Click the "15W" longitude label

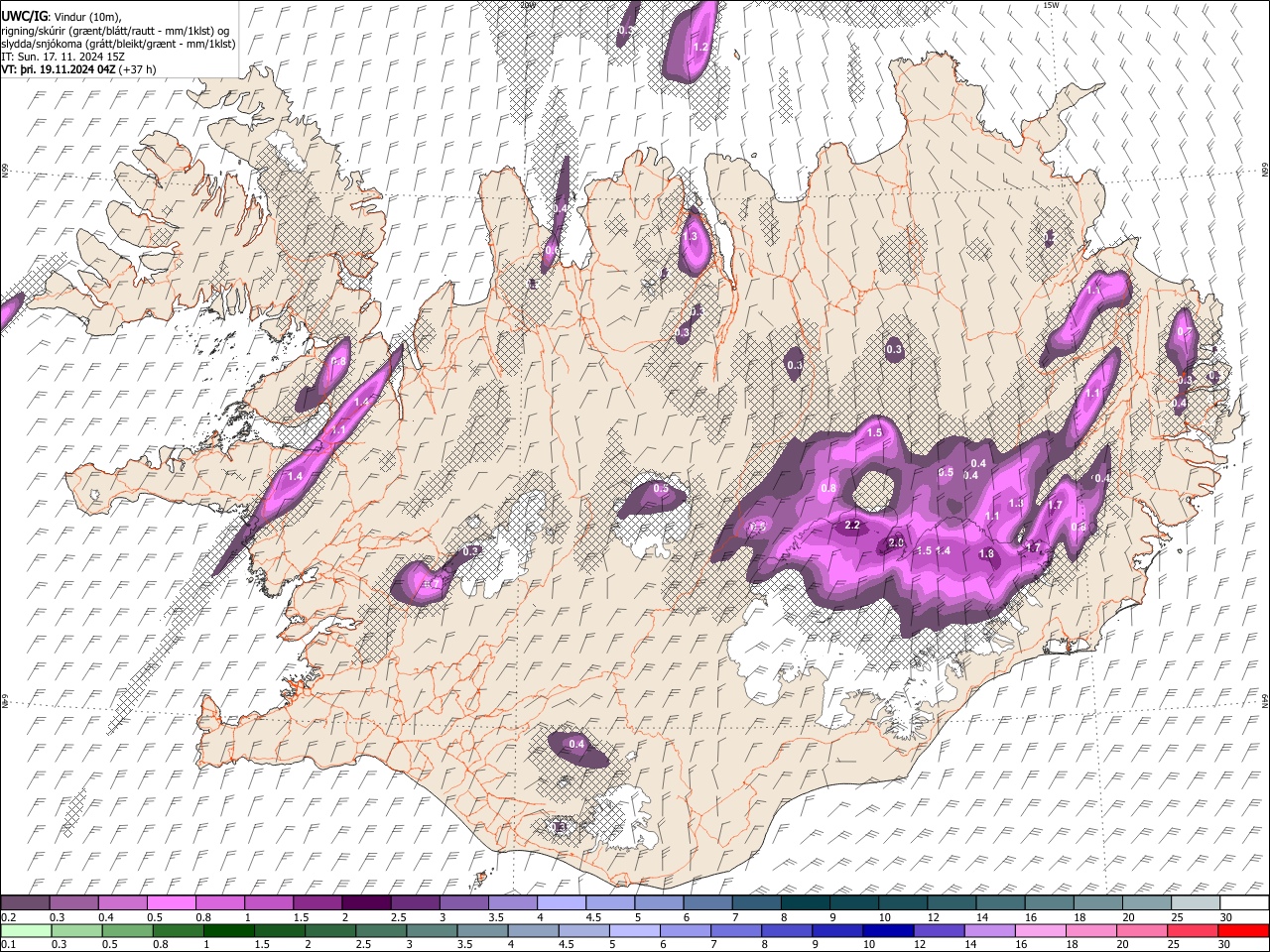click(x=1051, y=5)
